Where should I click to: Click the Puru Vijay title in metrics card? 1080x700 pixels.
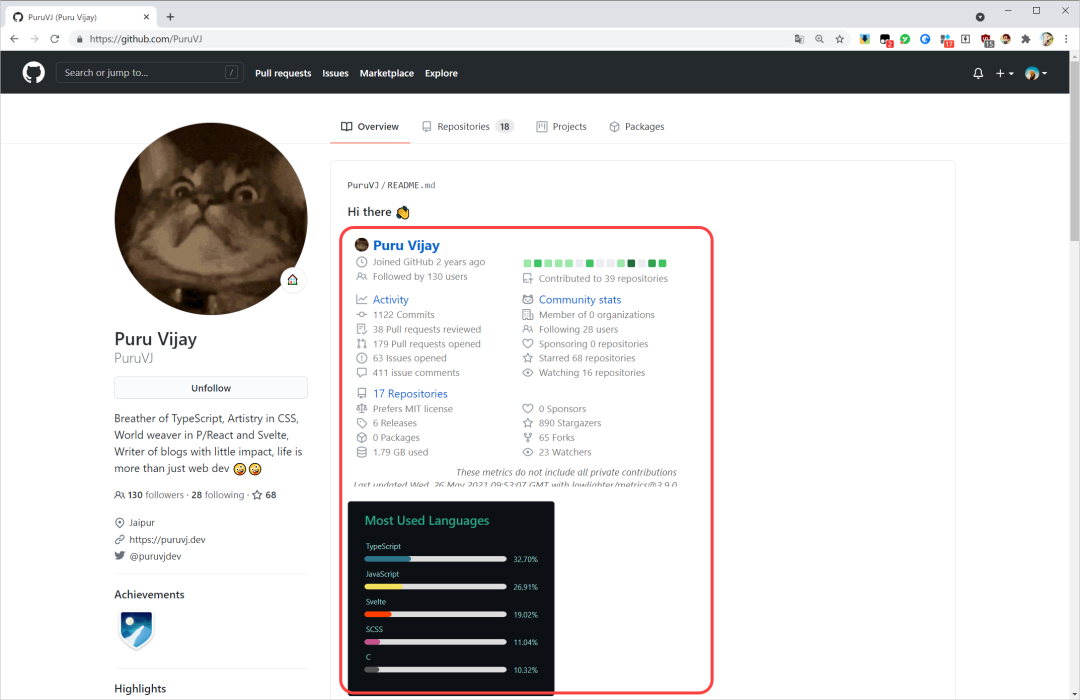[406, 245]
